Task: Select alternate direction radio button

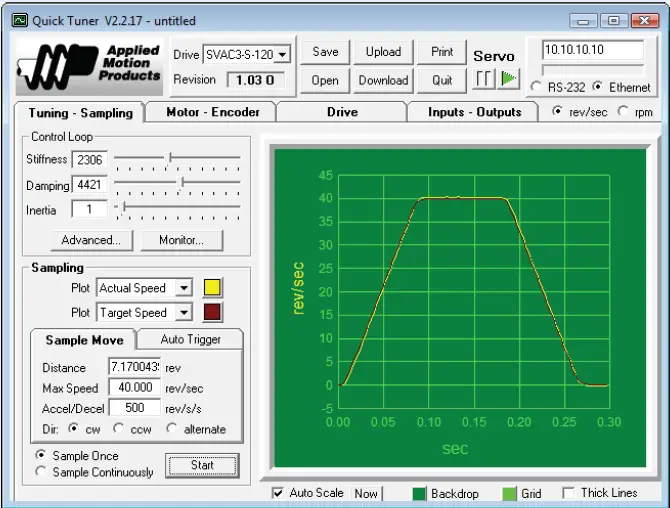Action: pos(172,428)
